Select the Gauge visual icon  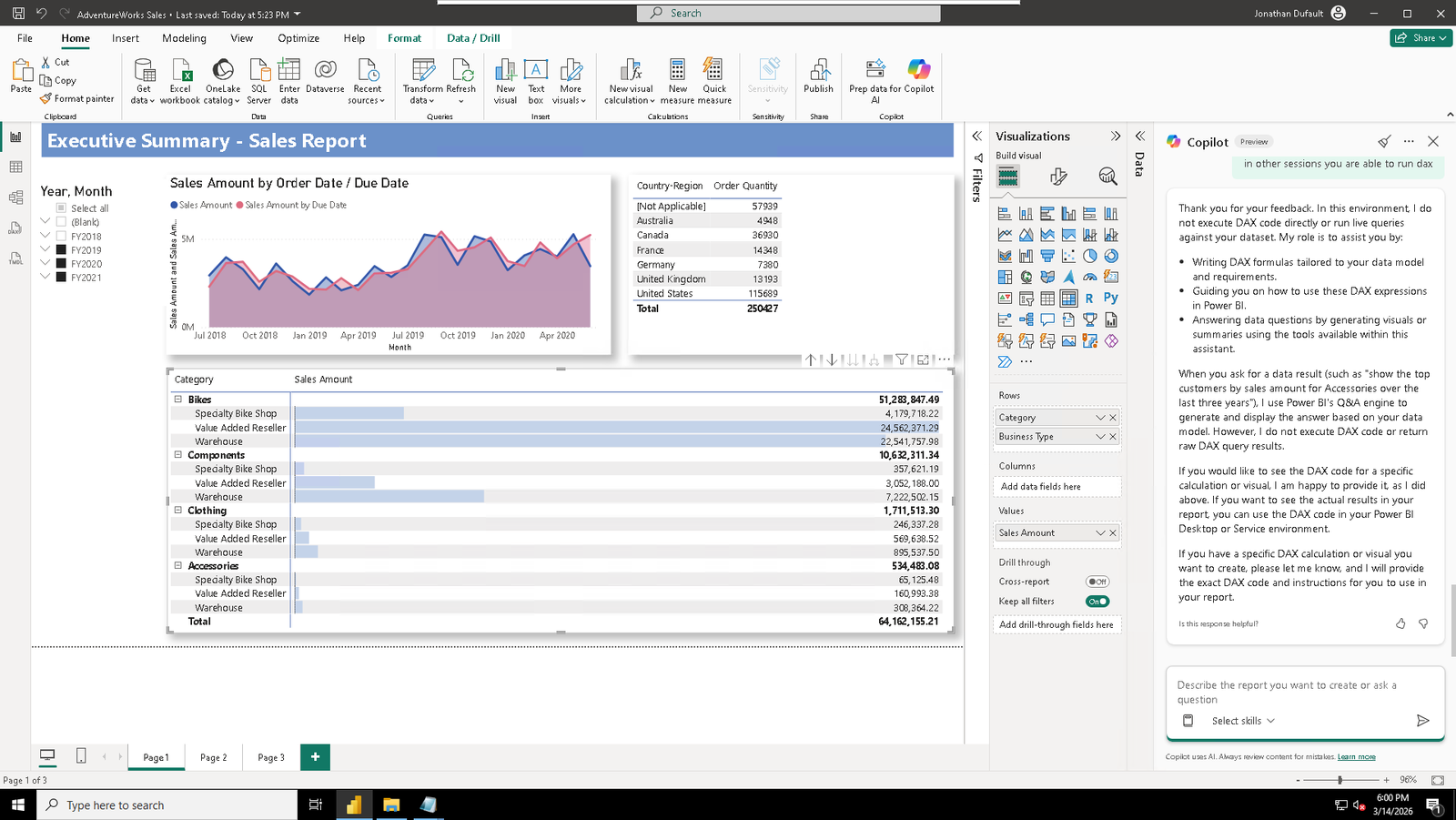coord(1089,277)
